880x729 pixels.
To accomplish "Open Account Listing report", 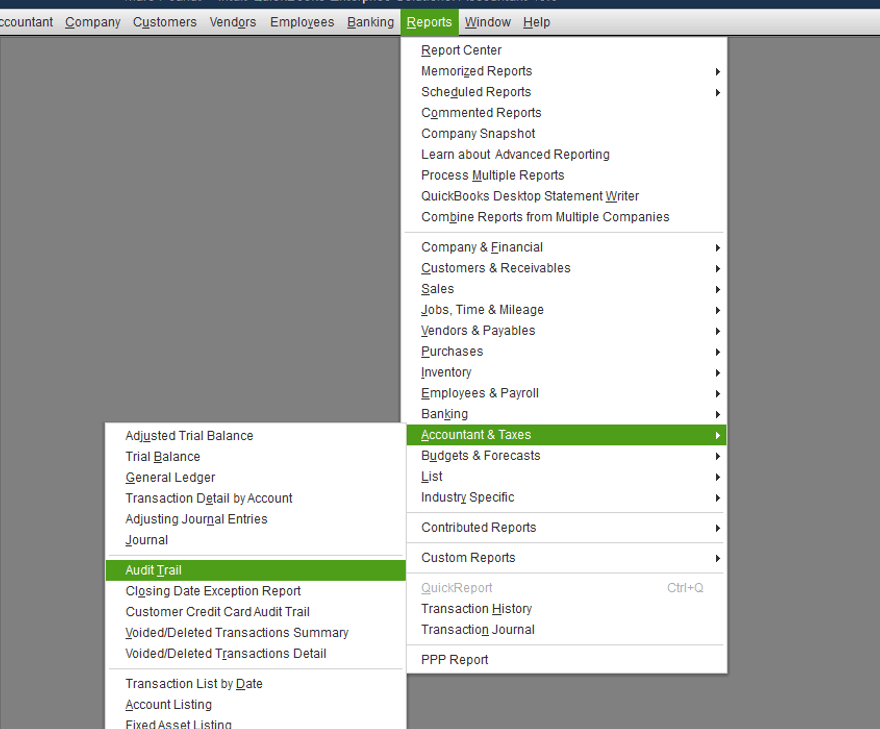I will pyautogui.click(x=255, y=704).
